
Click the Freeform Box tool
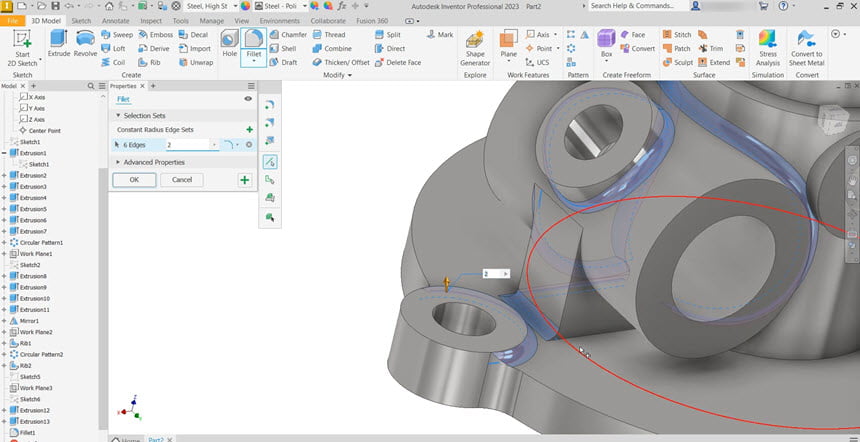pos(606,44)
